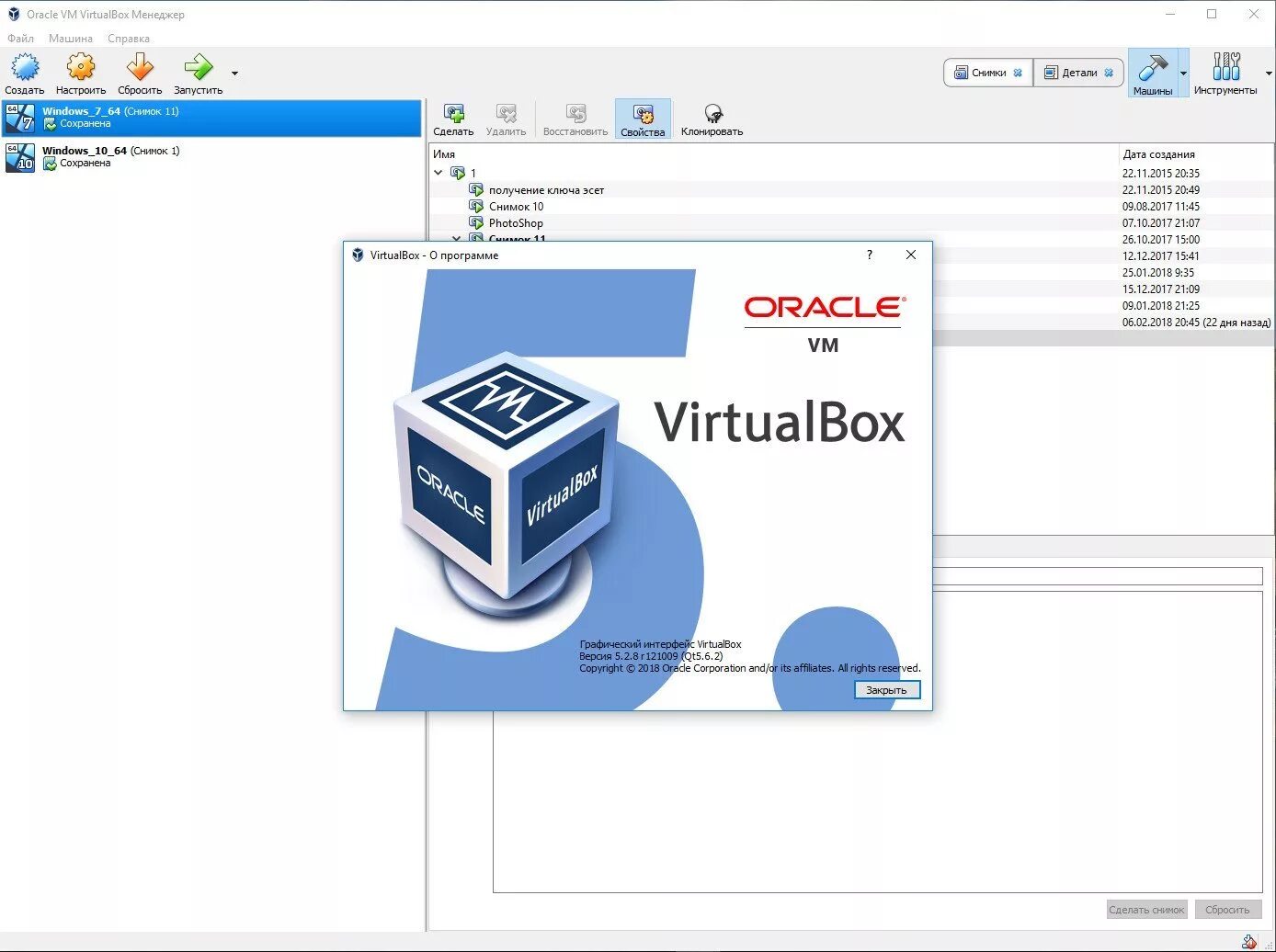Close the About dialog with X
The image size is (1276, 952).
(x=911, y=255)
